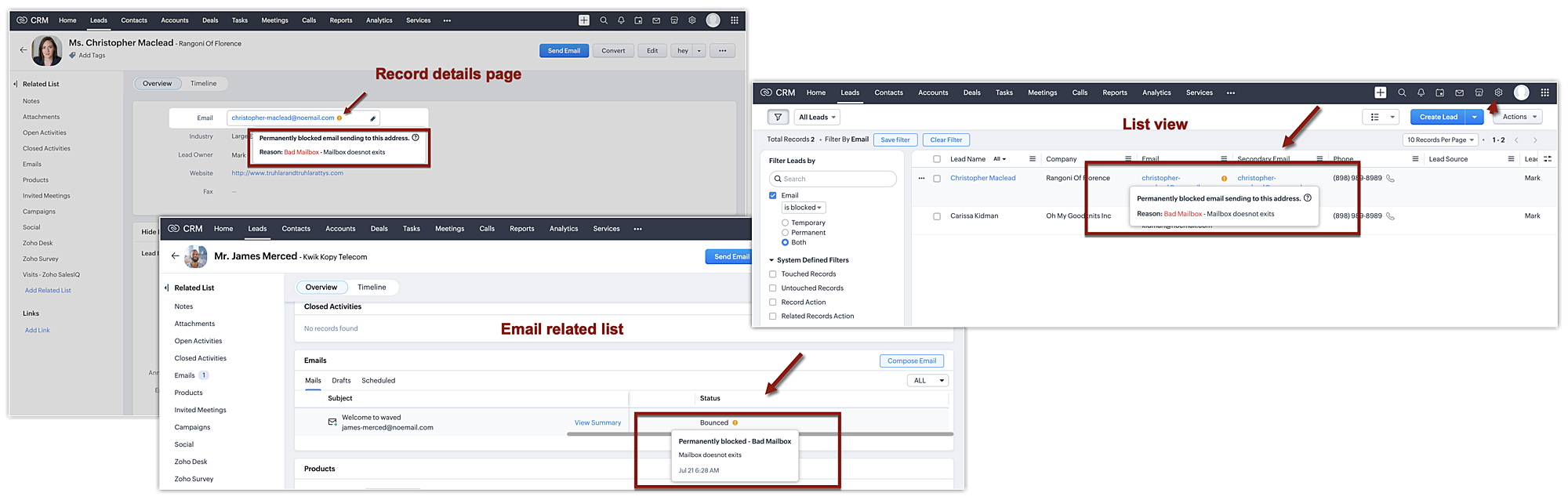Click the orange warning icon next to Bounced

[735, 423]
